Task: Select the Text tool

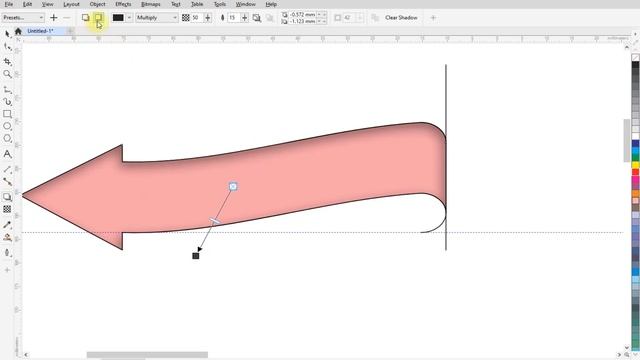Action: (7, 154)
